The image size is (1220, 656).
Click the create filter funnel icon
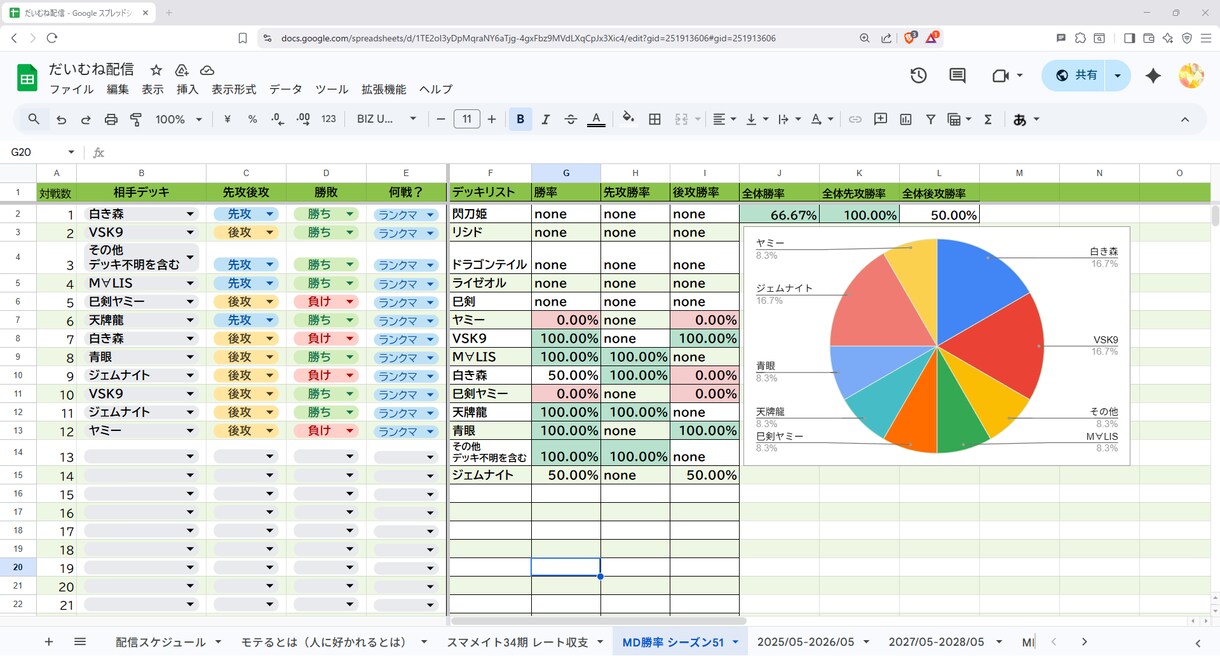930,119
